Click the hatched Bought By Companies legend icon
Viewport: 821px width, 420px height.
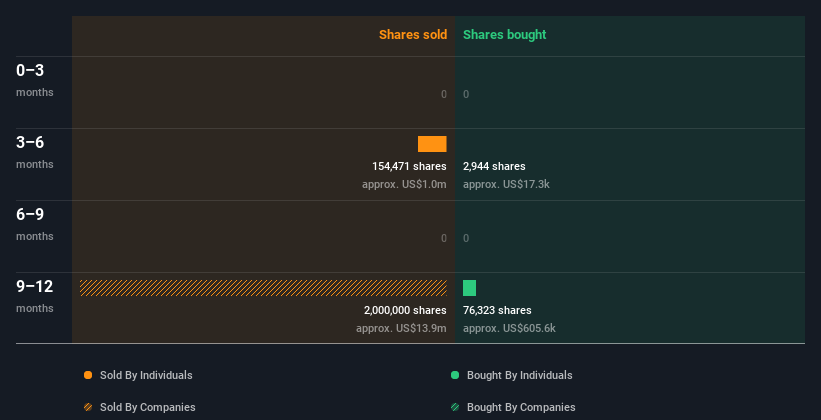point(455,407)
